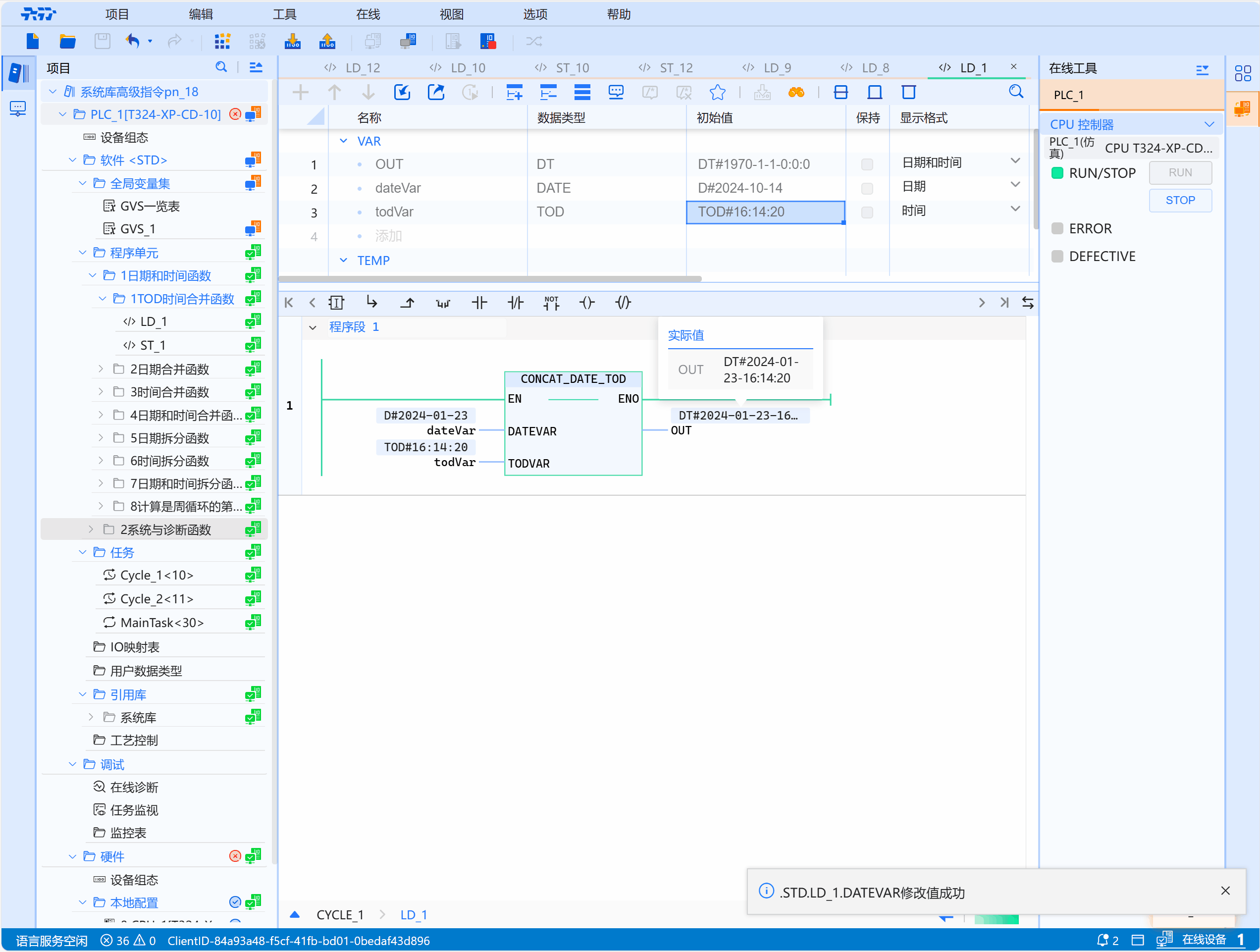
Task: Click the STOP button in the online tools panel
Action: coord(1180,201)
